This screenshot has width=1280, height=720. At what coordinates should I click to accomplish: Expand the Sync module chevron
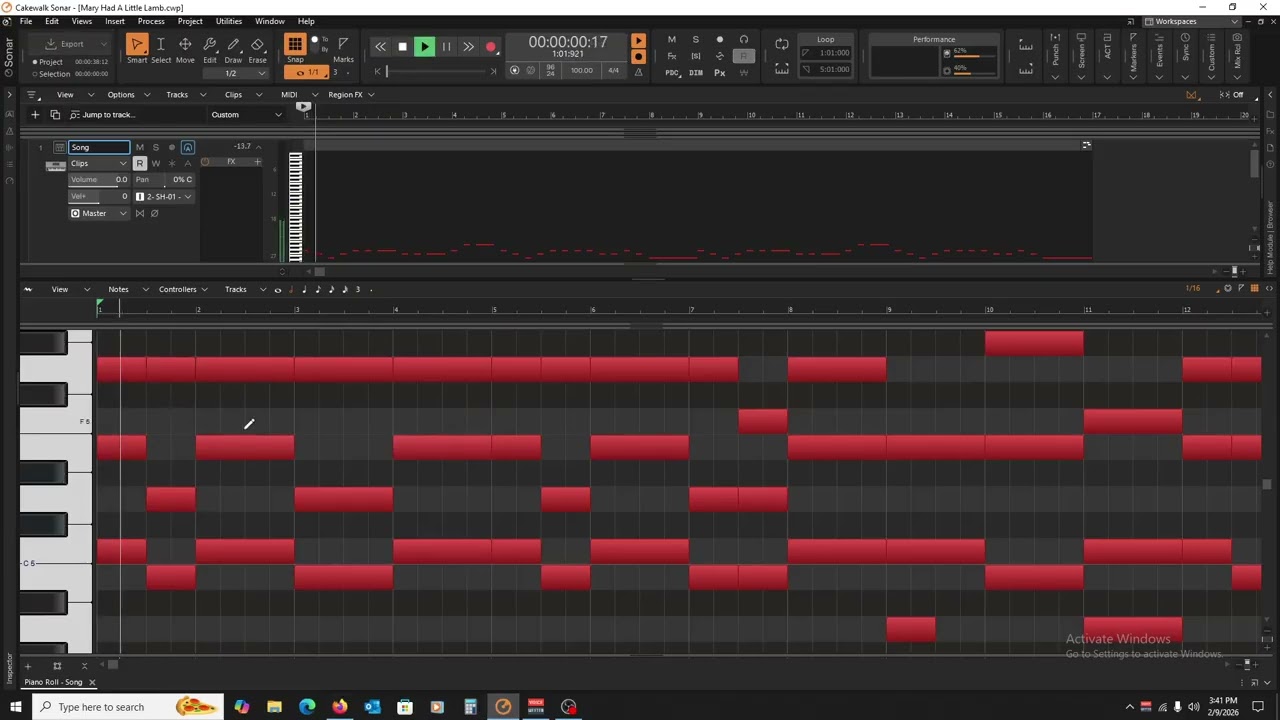click(x=1185, y=77)
